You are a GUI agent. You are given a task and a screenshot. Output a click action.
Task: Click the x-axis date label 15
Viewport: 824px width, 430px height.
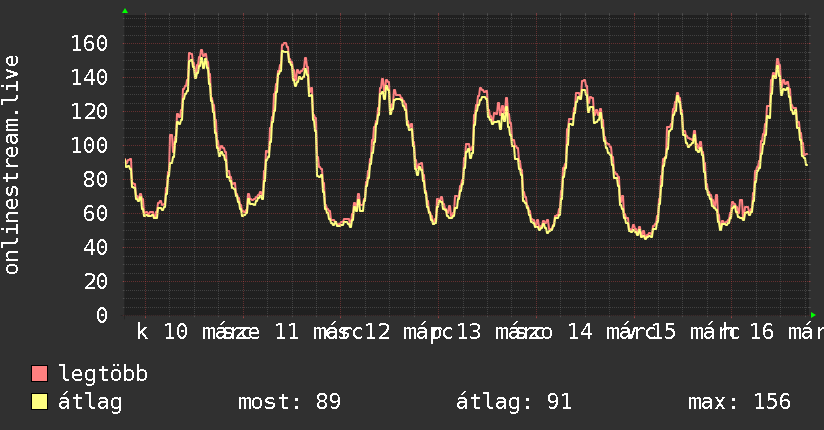(664, 332)
